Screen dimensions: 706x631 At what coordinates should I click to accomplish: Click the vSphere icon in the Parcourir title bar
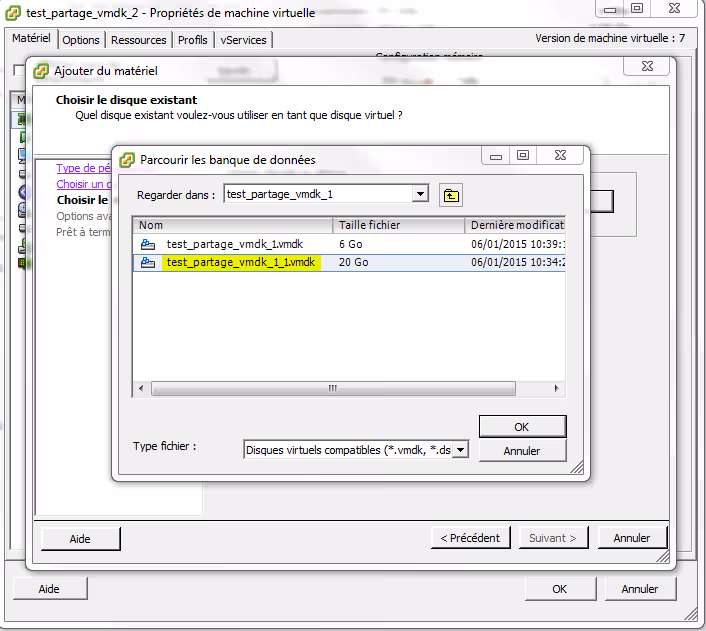point(127,159)
